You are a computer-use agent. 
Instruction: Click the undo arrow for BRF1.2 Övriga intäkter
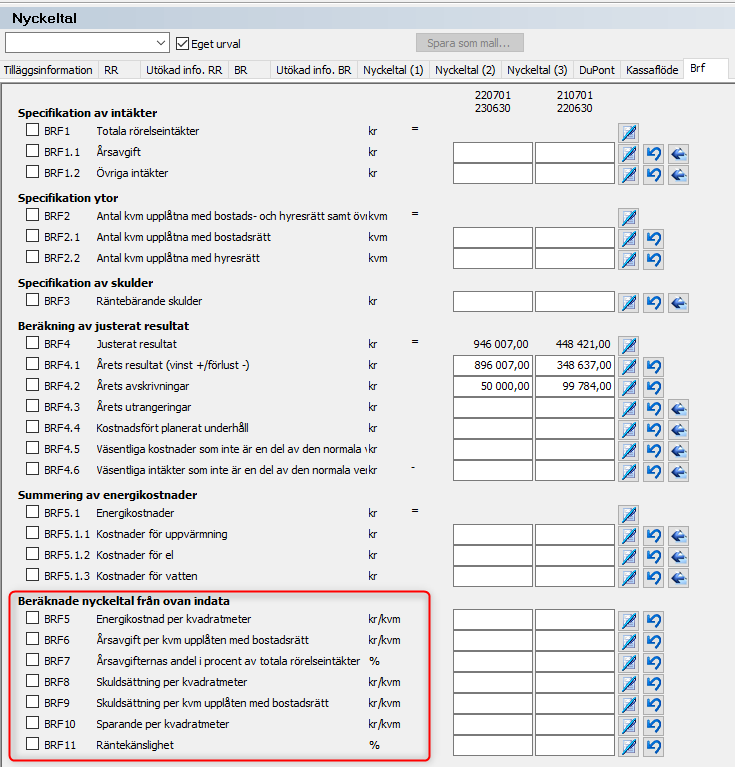653,175
